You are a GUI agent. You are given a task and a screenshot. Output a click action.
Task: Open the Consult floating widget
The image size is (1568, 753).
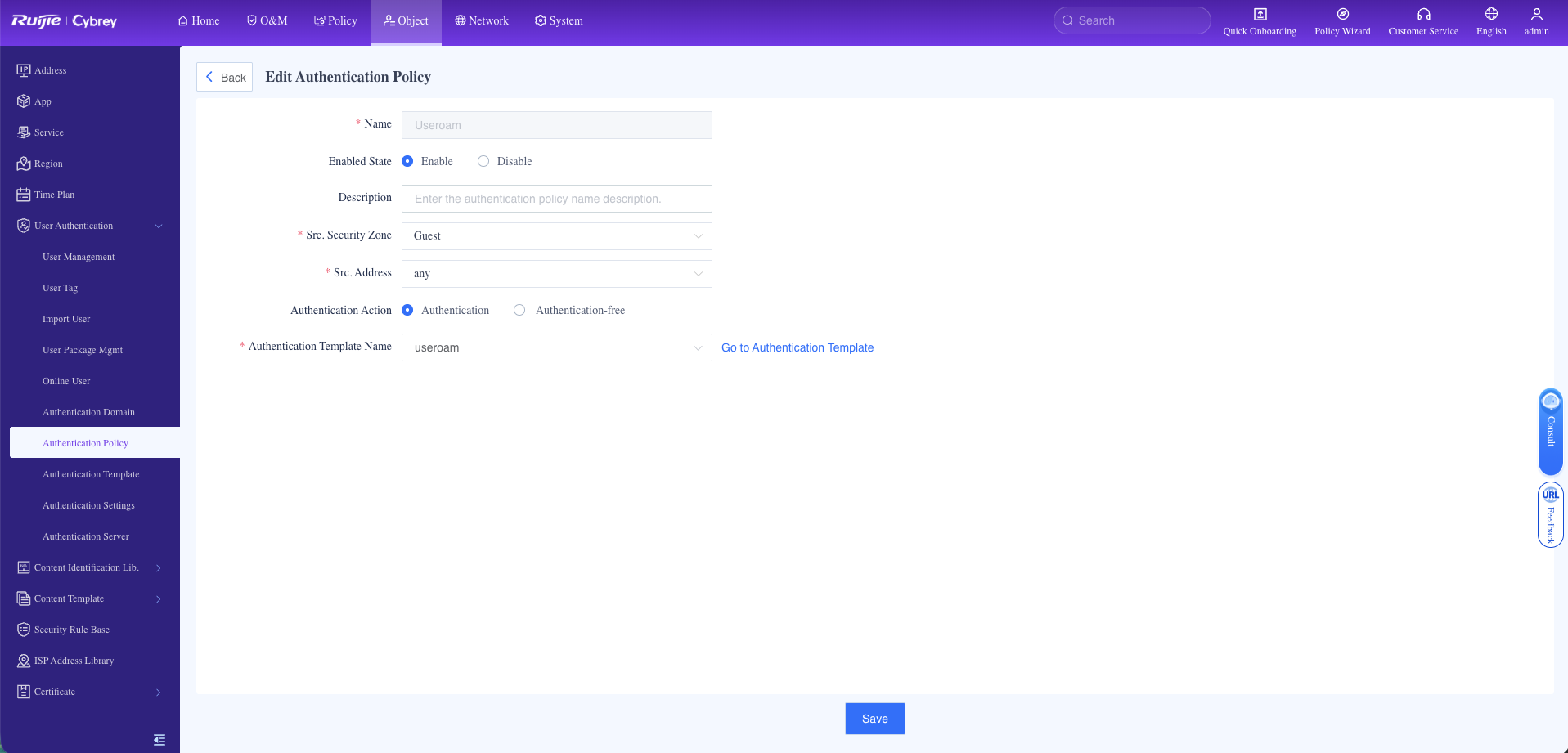click(x=1550, y=431)
